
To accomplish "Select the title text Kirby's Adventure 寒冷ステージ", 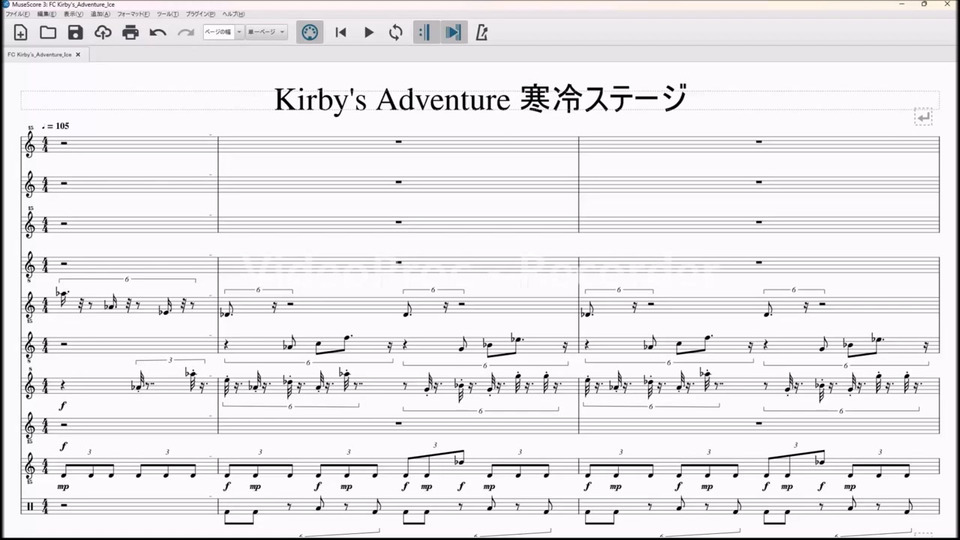I will 481,99.
